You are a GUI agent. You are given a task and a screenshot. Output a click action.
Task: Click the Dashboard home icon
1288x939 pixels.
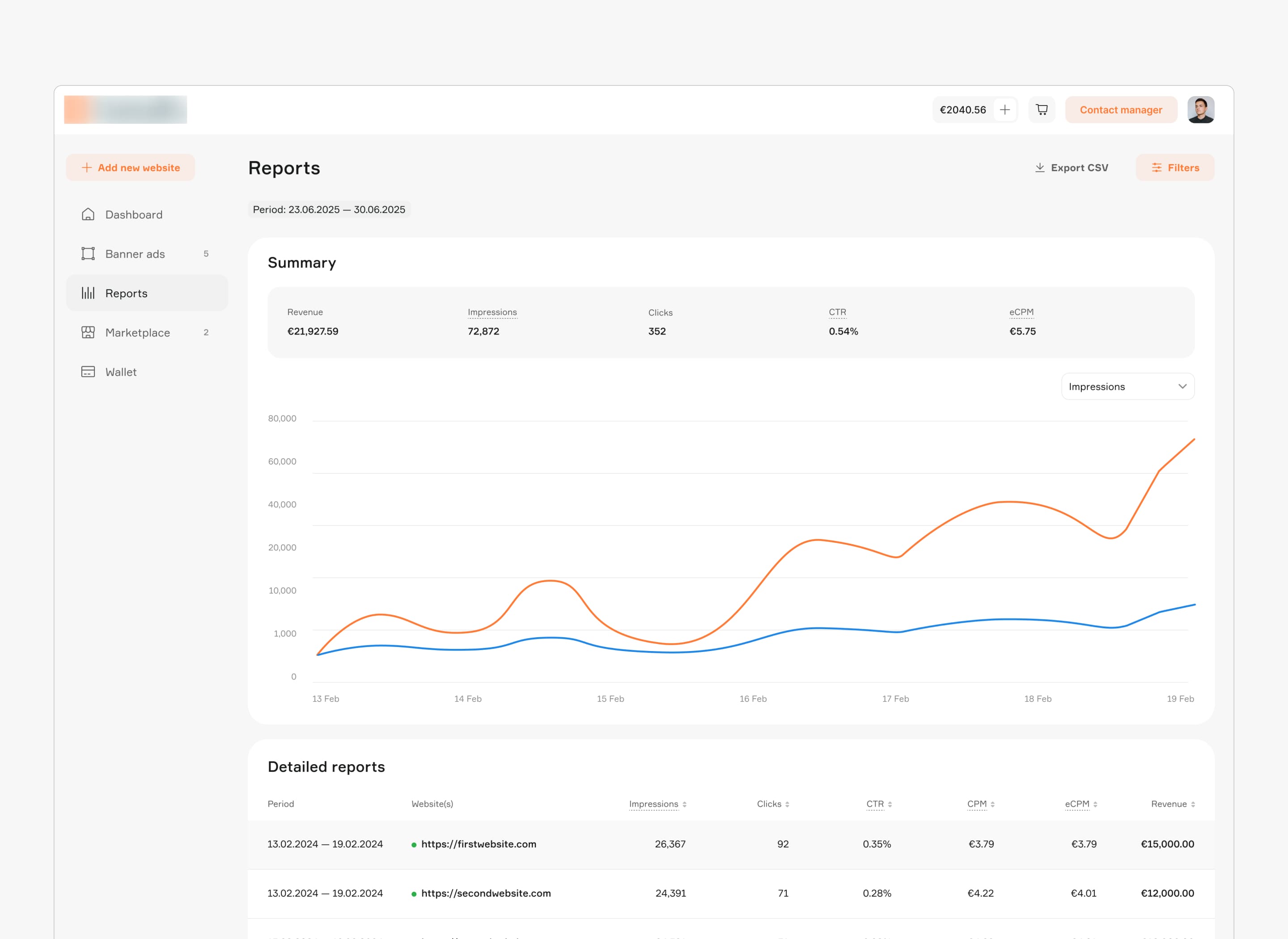click(x=88, y=214)
